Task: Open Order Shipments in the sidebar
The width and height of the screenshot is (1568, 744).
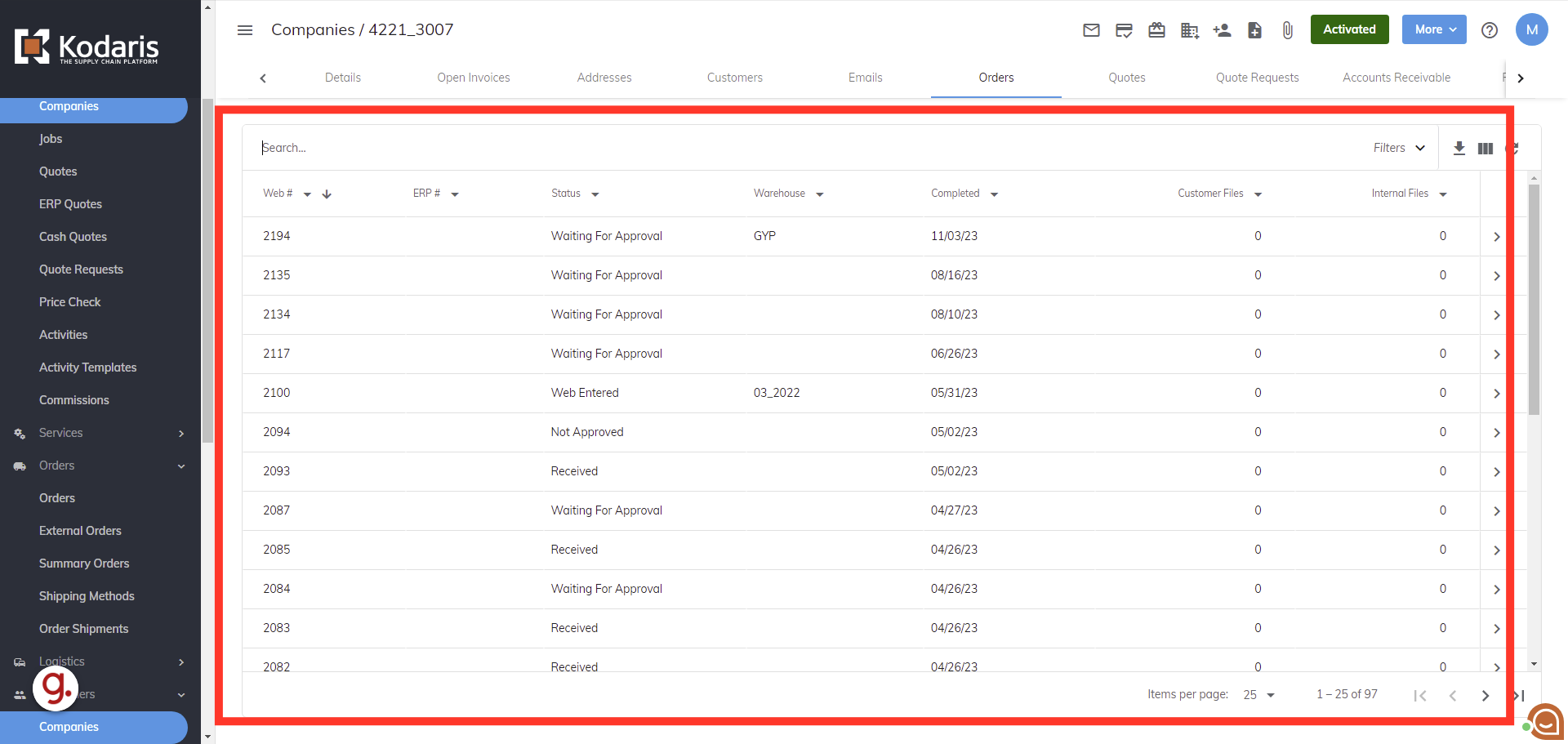Action: [x=83, y=629]
